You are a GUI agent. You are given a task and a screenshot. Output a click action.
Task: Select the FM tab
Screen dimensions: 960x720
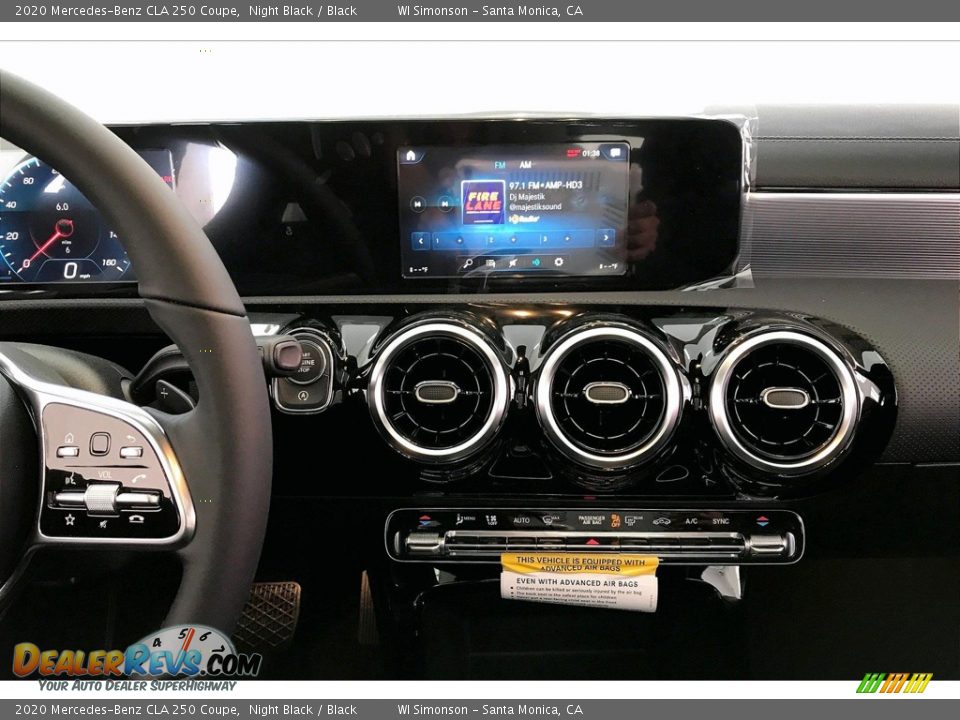click(500, 165)
